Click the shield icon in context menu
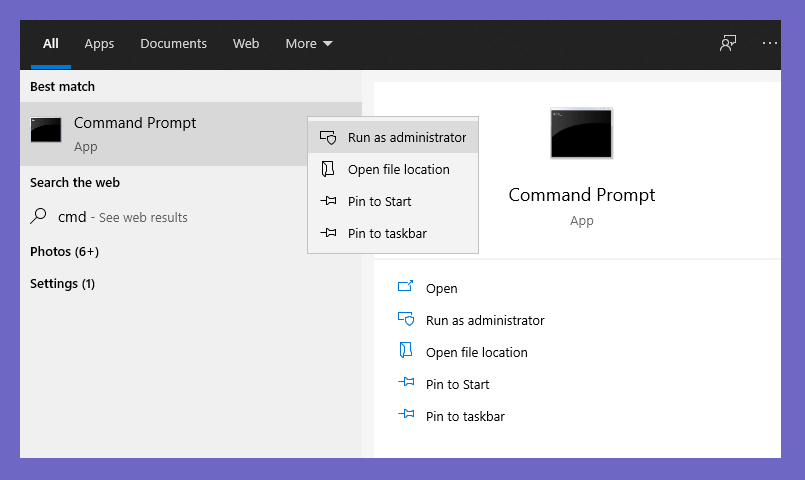Image resolution: width=805 pixels, height=480 pixels. click(x=328, y=137)
